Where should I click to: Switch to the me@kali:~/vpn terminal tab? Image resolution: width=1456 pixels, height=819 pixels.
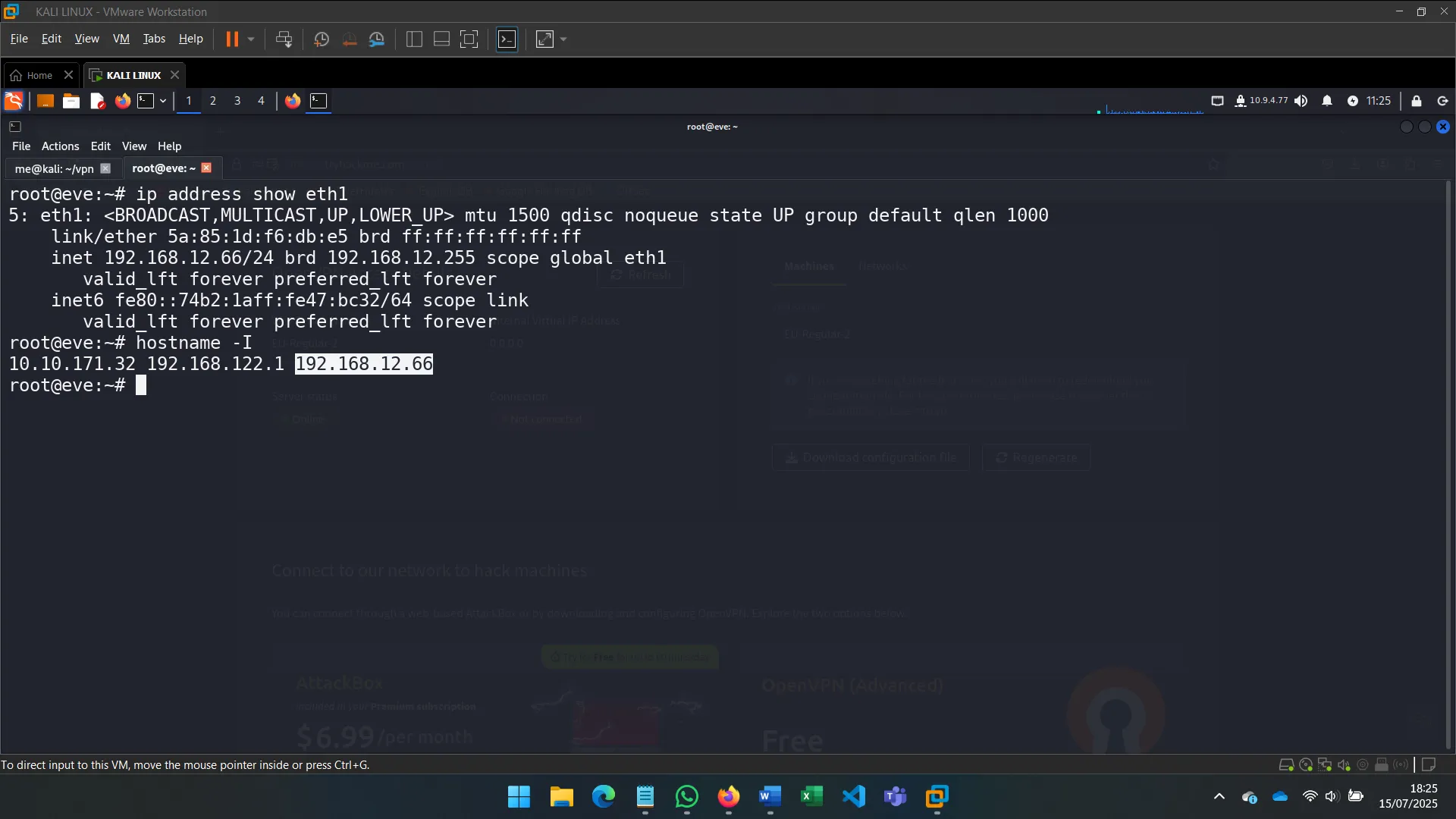pyautogui.click(x=53, y=168)
